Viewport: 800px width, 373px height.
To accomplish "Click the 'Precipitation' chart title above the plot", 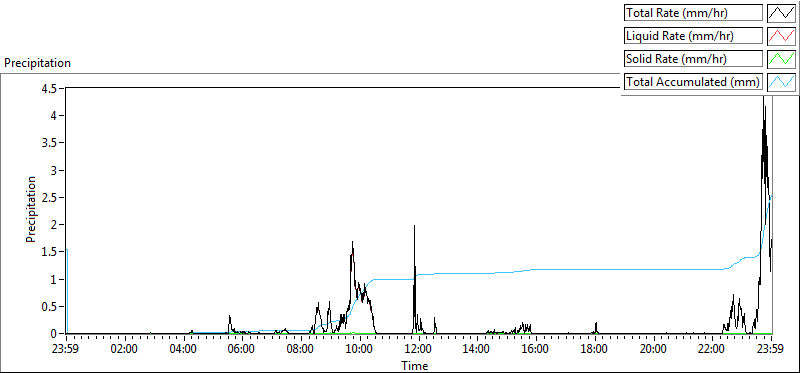I will pos(37,63).
